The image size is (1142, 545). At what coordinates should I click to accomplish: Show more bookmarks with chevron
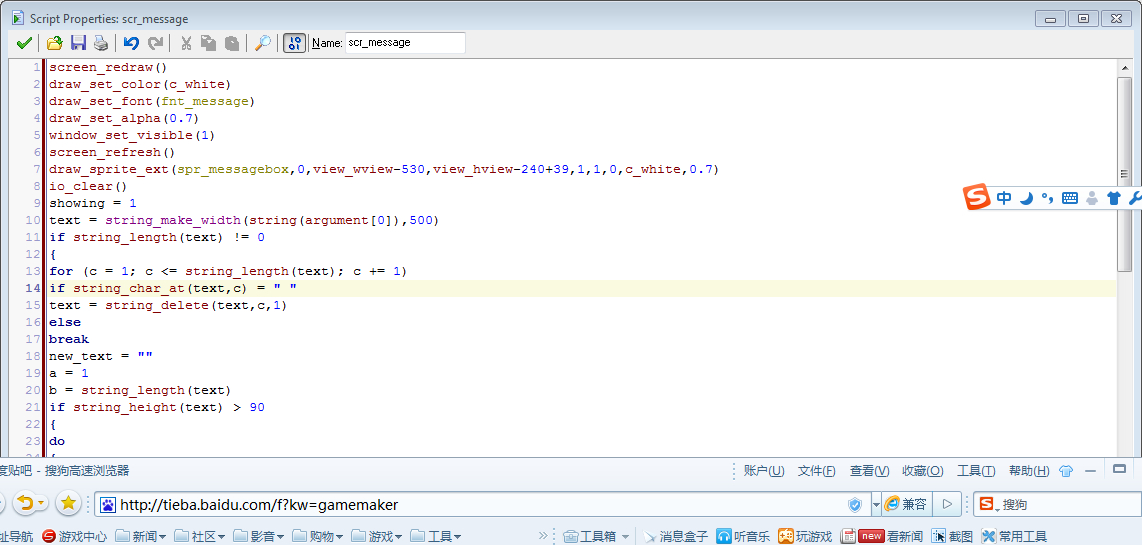tap(543, 537)
